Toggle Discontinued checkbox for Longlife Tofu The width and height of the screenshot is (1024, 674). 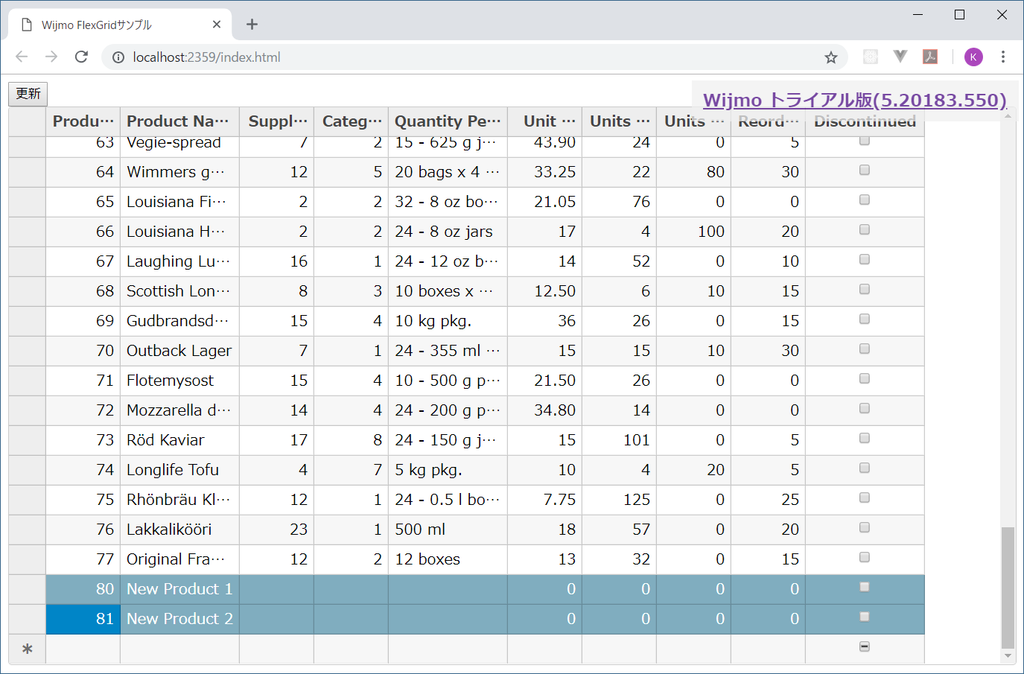coord(865,468)
